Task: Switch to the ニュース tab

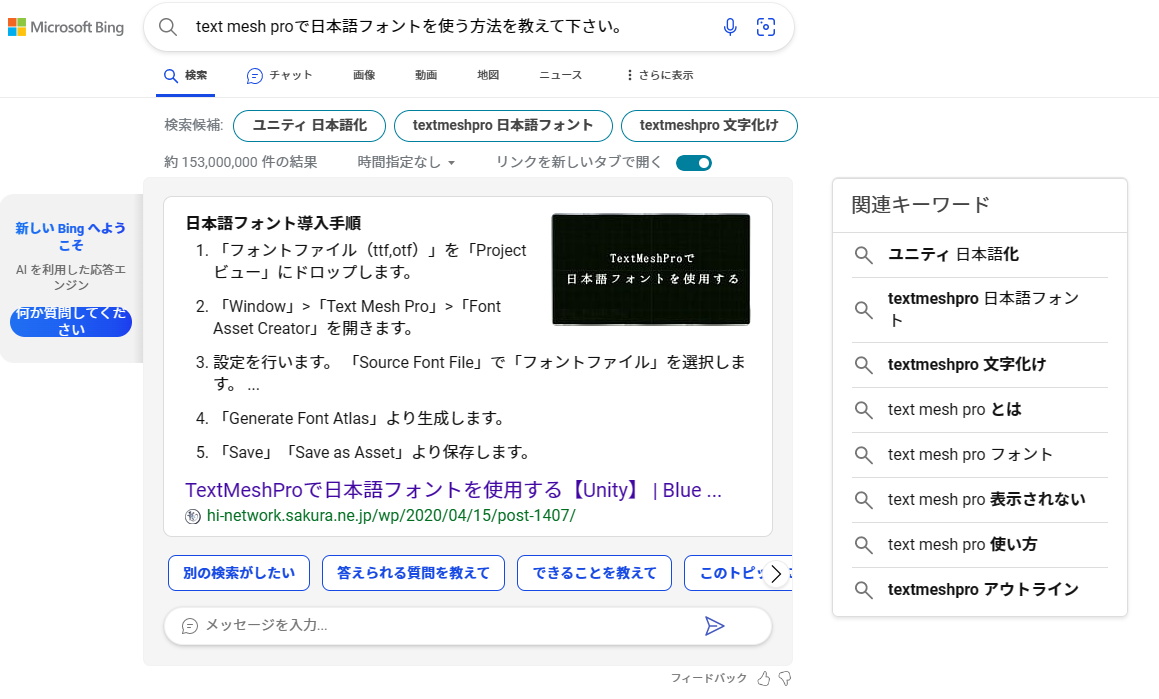Action: click(560, 75)
